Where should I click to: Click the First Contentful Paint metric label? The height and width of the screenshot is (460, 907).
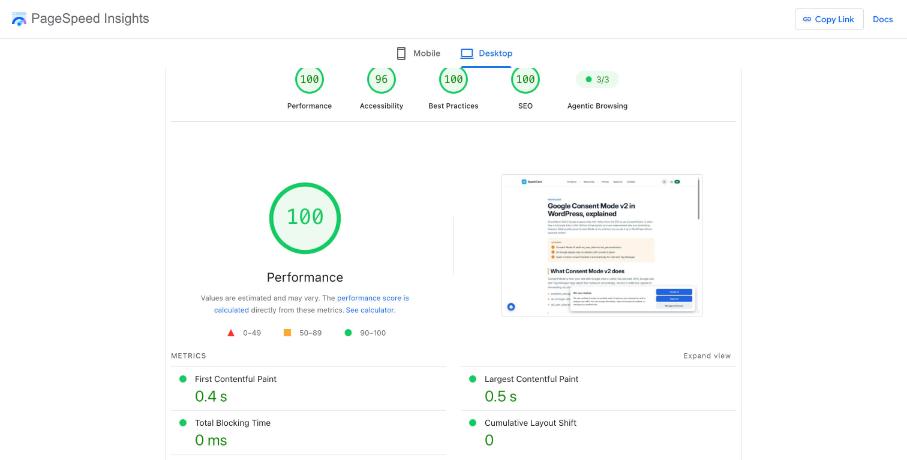pos(235,379)
